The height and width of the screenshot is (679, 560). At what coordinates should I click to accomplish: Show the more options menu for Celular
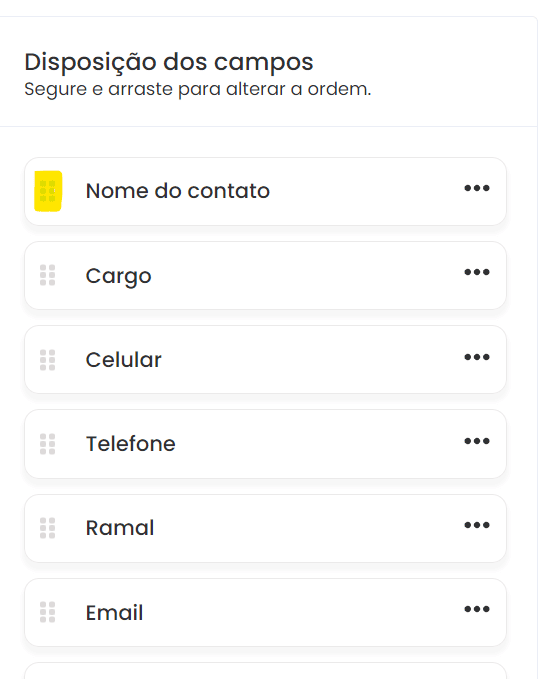[477, 357]
